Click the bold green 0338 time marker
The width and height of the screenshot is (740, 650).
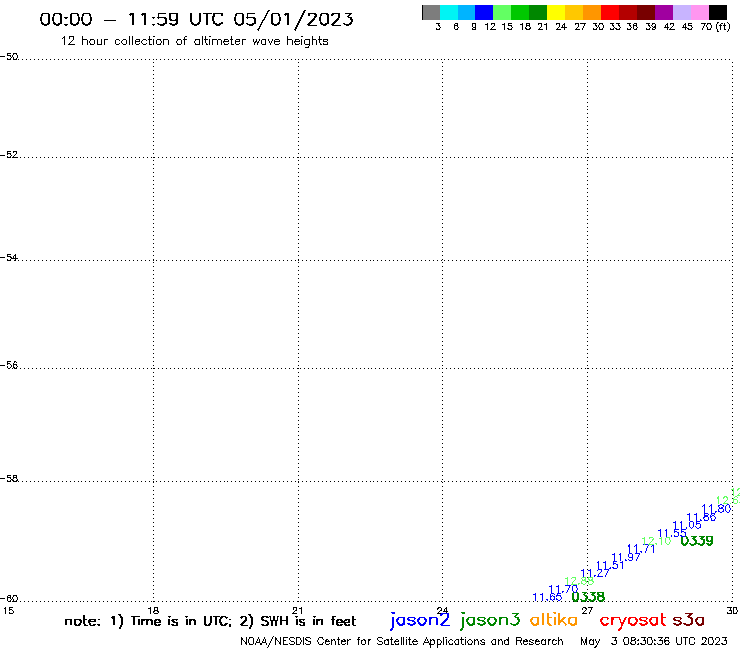(588, 597)
